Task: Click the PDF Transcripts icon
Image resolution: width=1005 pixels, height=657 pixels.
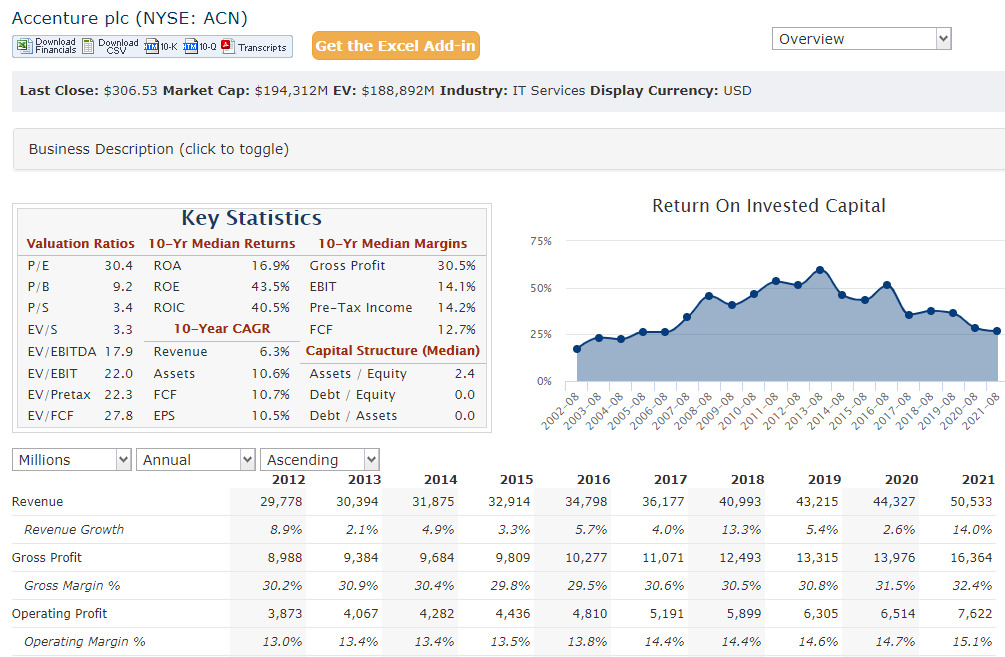Action: coord(227,46)
